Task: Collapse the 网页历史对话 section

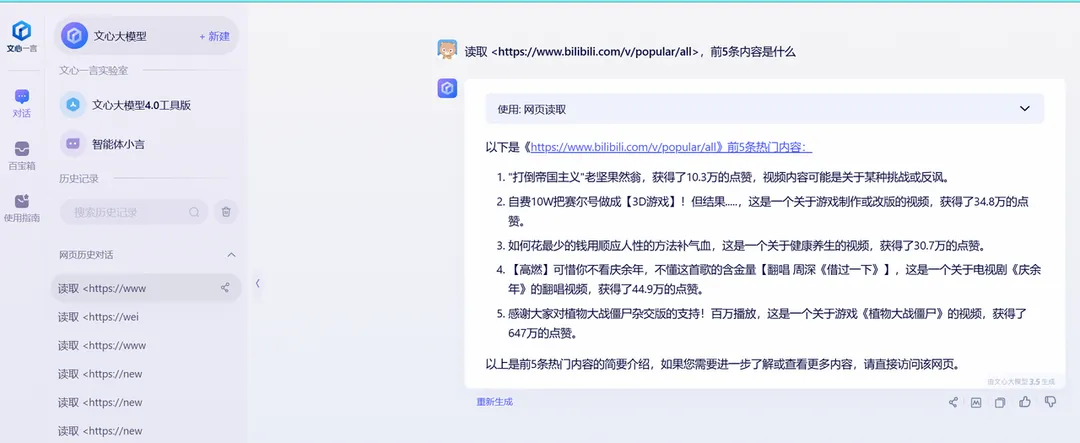Action: 231,255
